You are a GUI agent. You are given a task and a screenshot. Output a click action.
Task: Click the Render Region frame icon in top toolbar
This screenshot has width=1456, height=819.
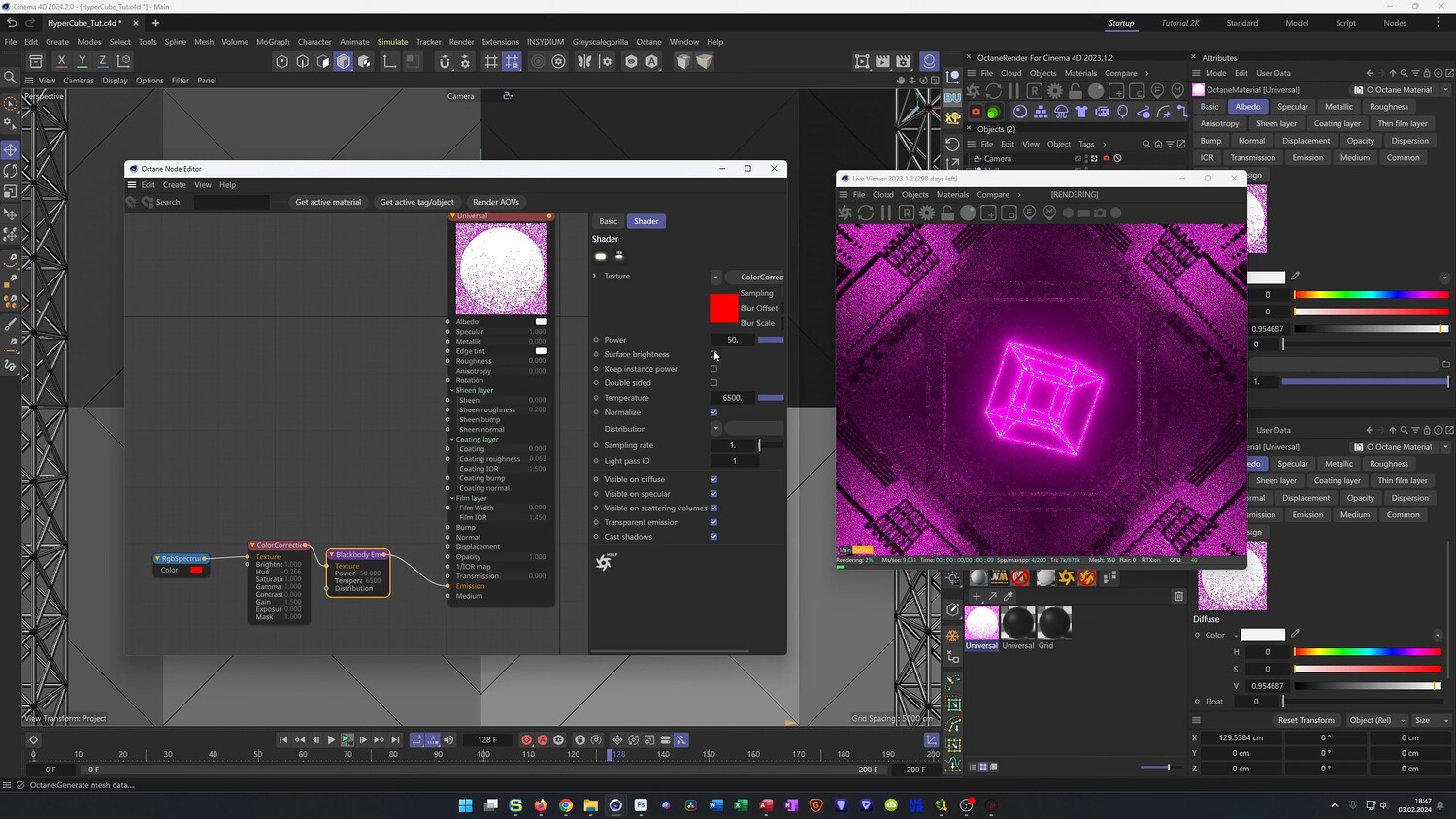[862, 61]
